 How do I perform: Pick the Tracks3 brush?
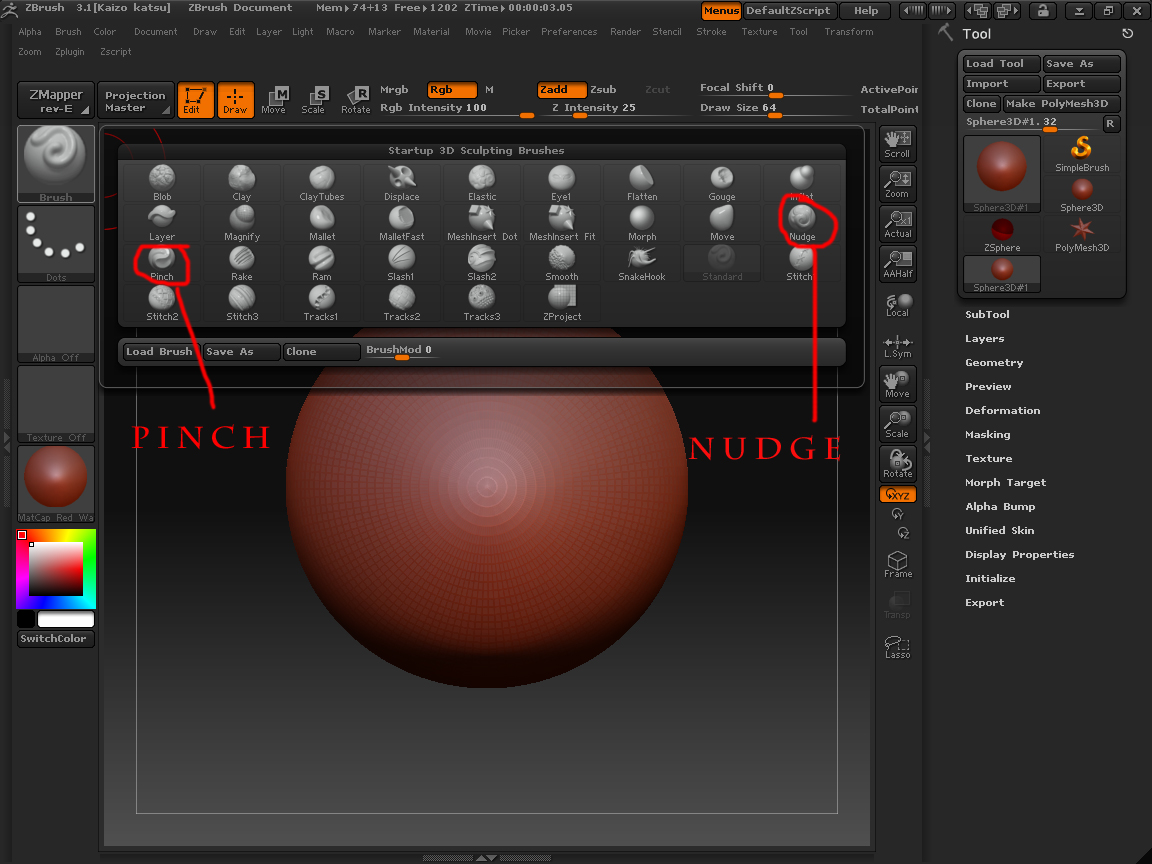[x=482, y=303]
